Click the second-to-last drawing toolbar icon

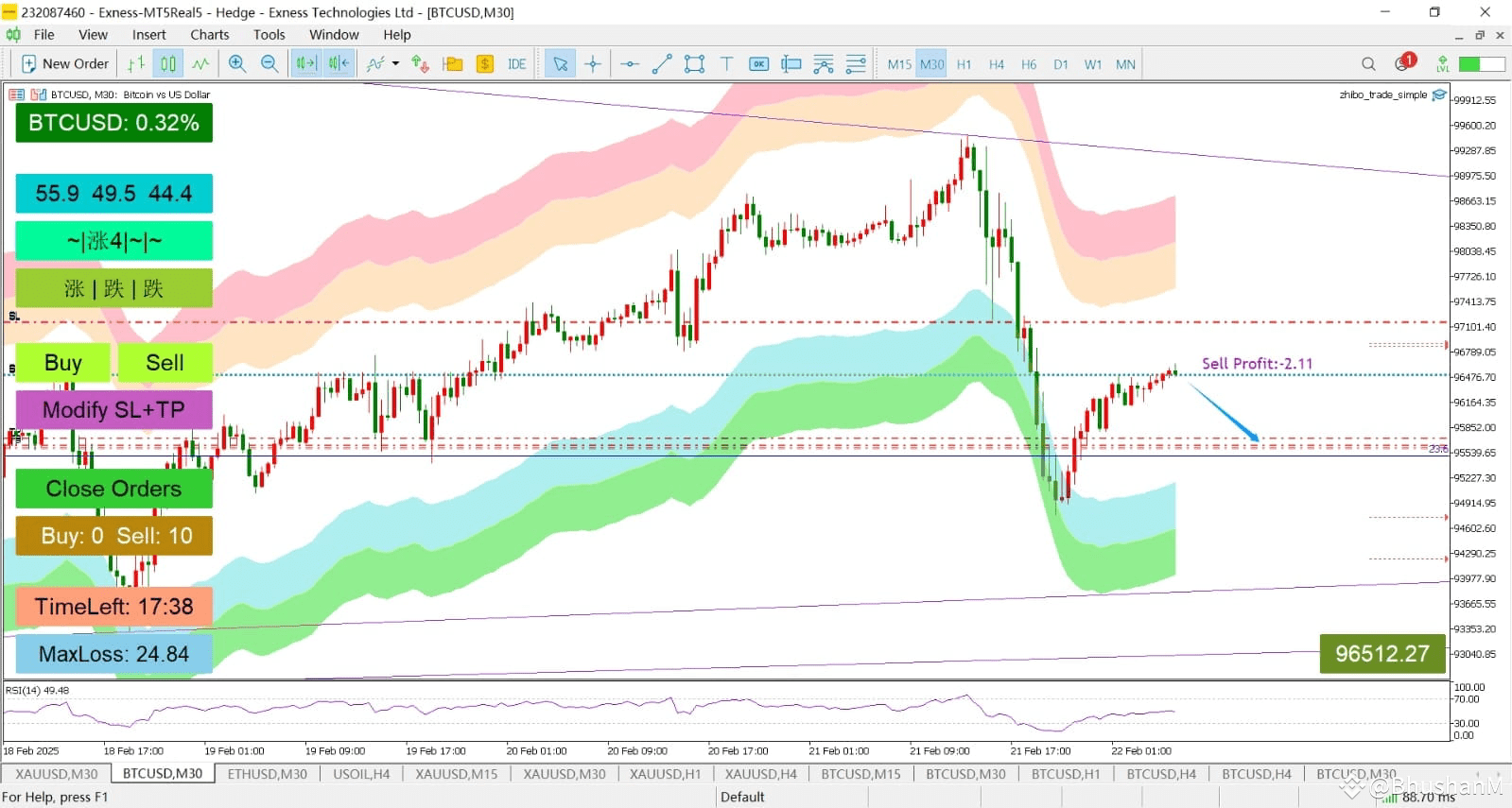pyautogui.click(x=824, y=64)
